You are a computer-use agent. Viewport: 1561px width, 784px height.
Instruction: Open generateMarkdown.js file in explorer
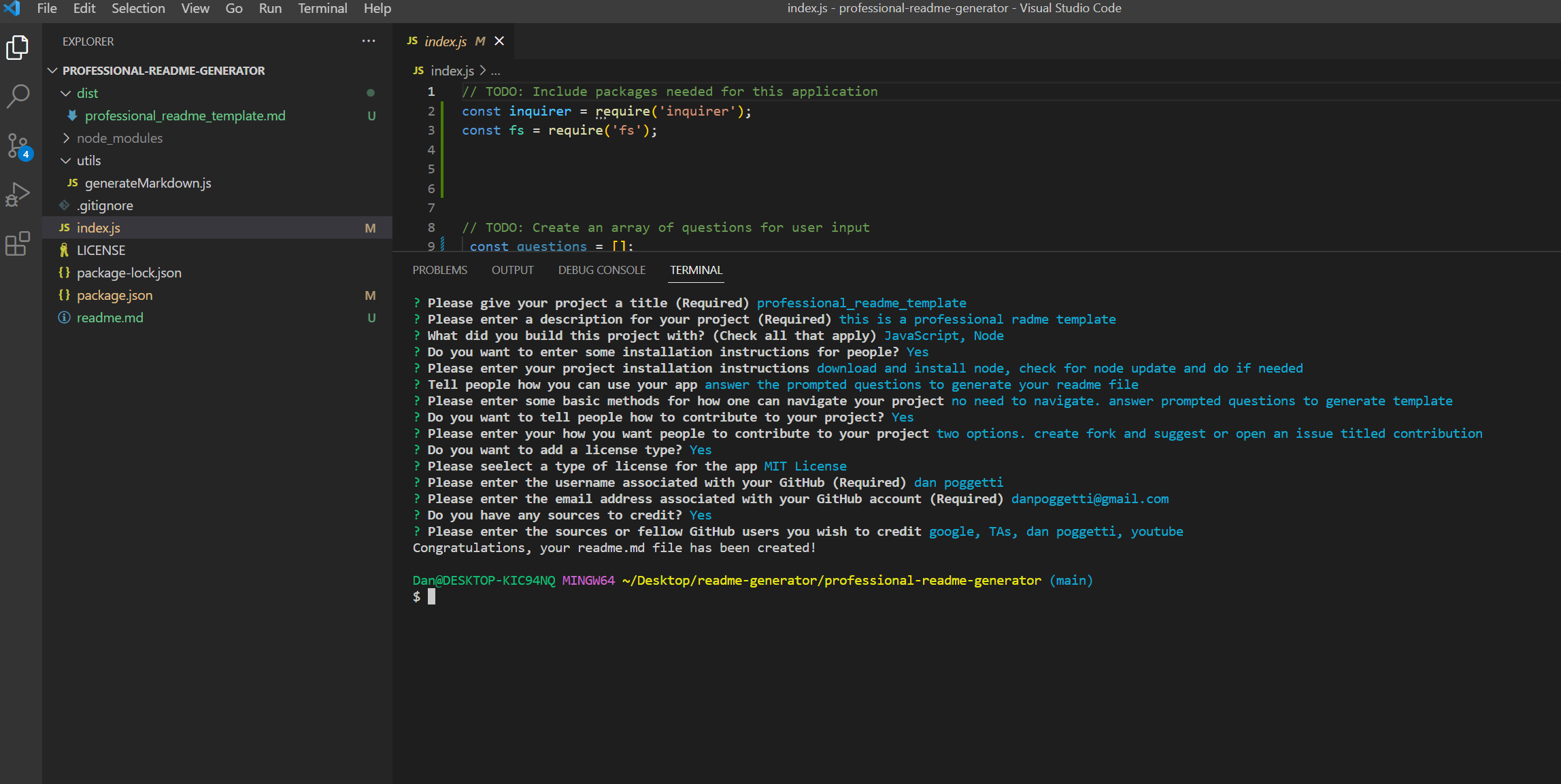(x=148, y=183)
